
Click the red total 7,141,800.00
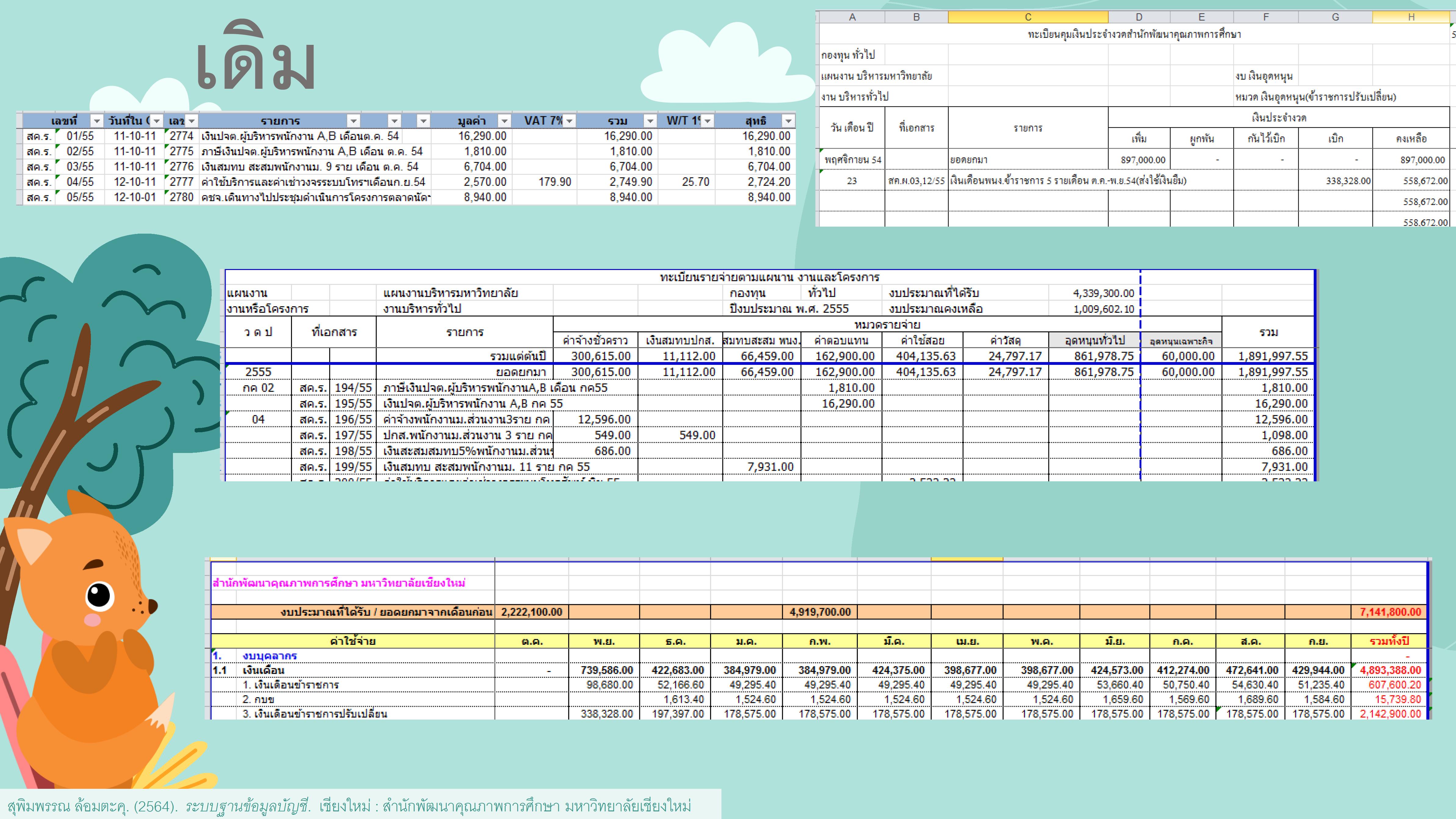click(x=1390, y=612)
